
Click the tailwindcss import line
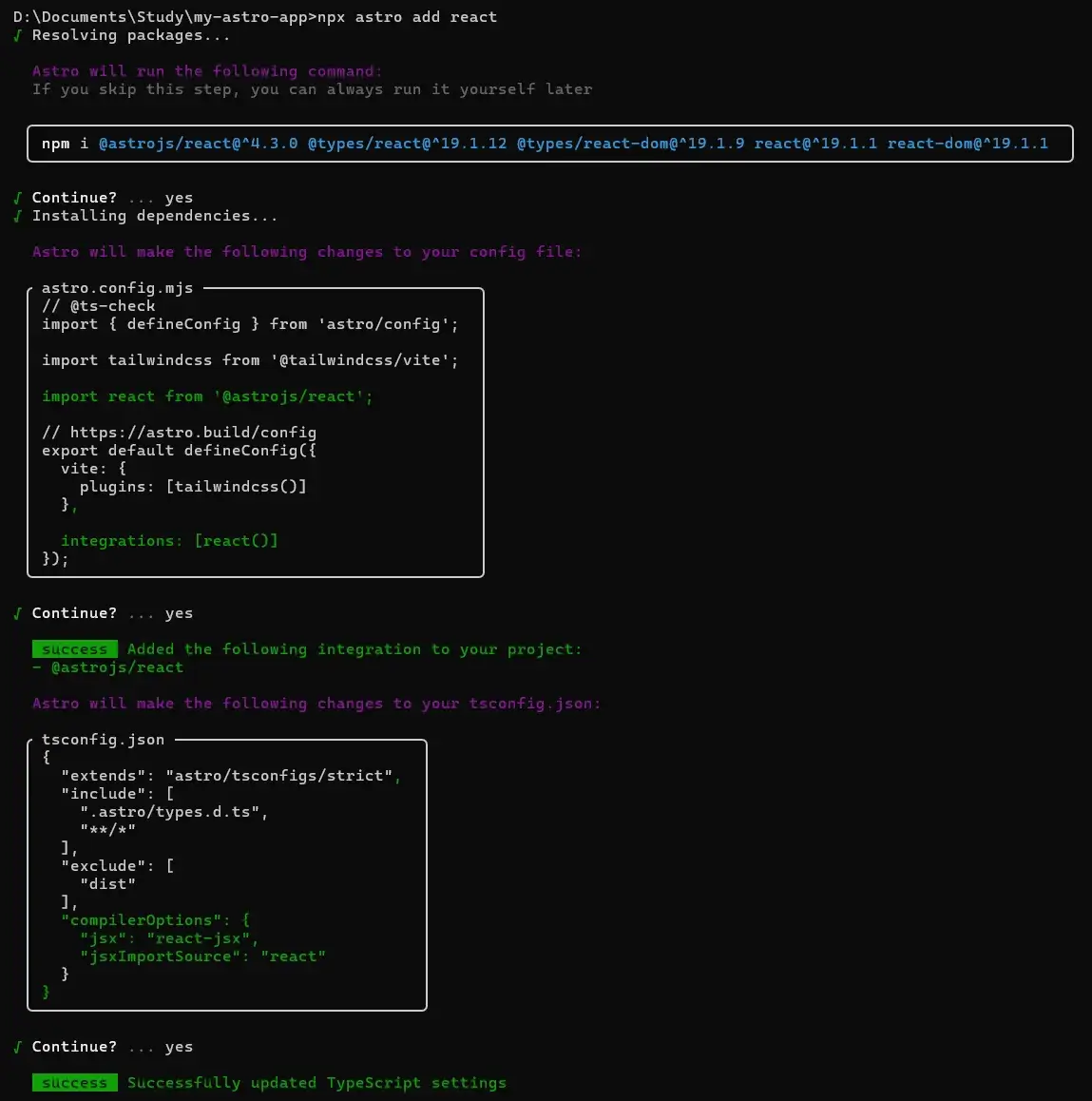[x=250, y=360]
